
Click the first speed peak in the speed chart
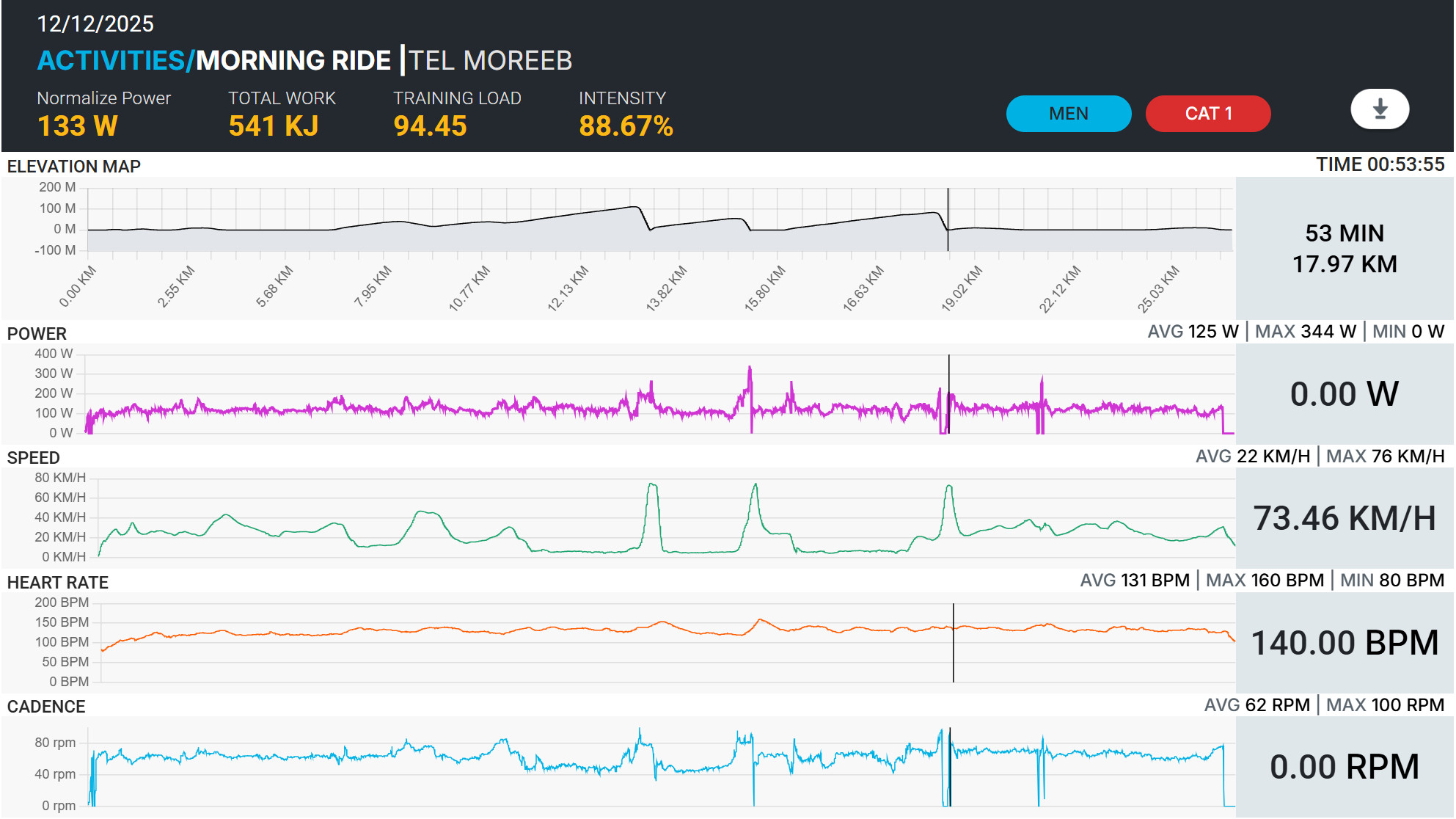[x=652, y=485]
